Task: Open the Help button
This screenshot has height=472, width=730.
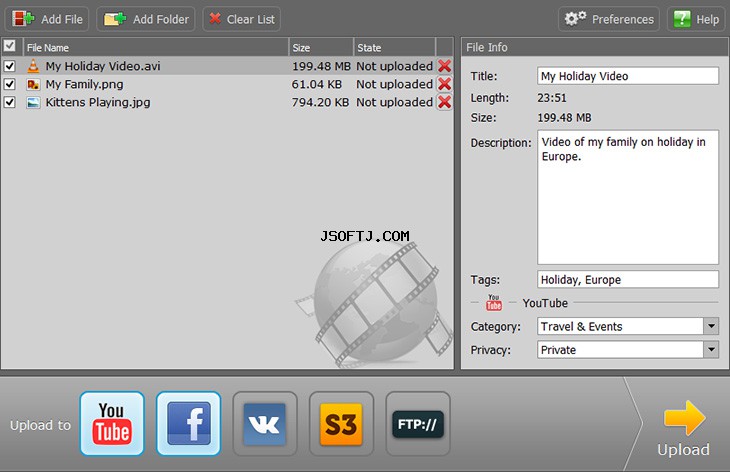Action: (696, 19)
